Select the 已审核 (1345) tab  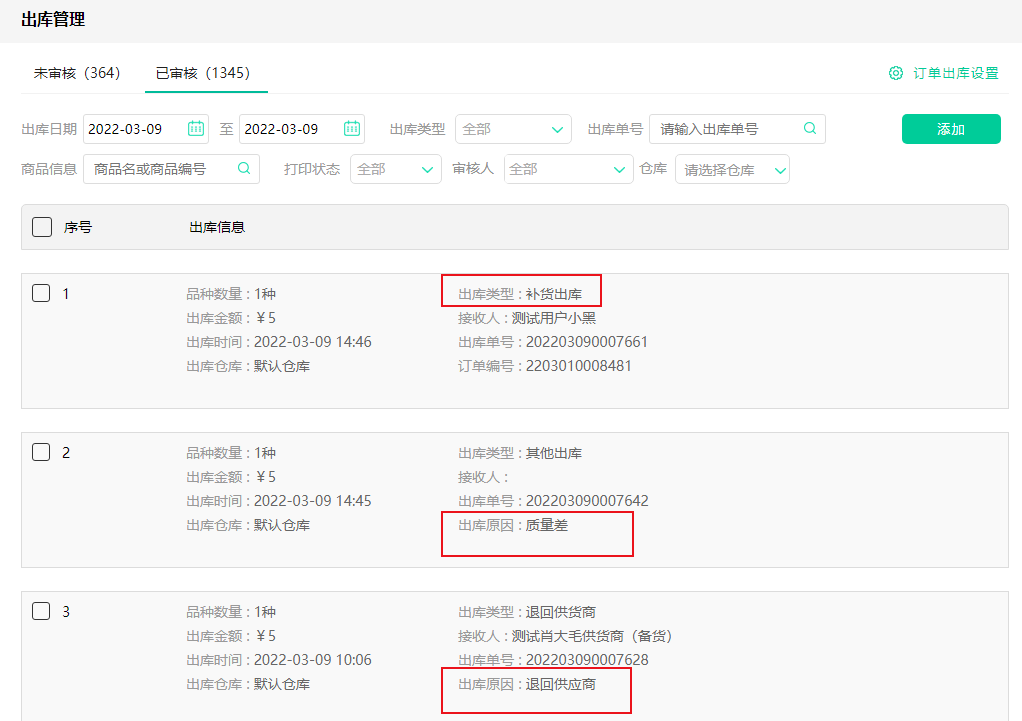coord(205,74)
